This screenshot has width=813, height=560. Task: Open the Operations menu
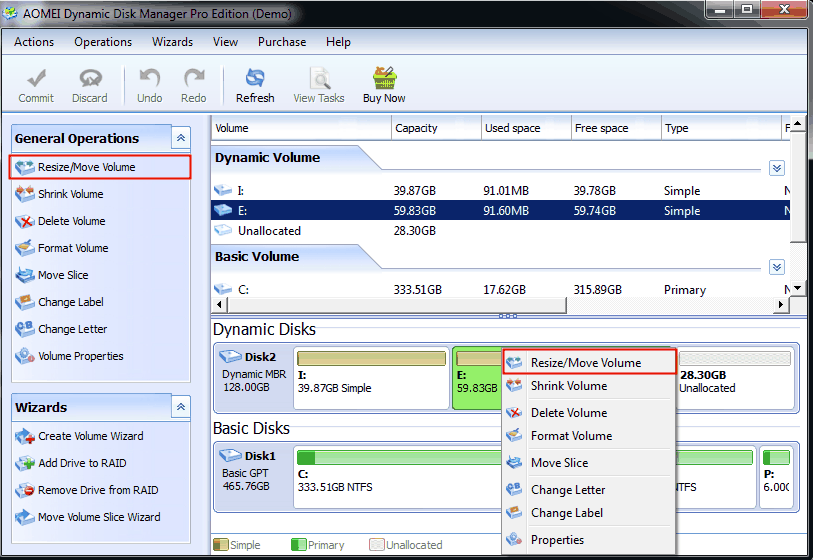pos(103,42)
